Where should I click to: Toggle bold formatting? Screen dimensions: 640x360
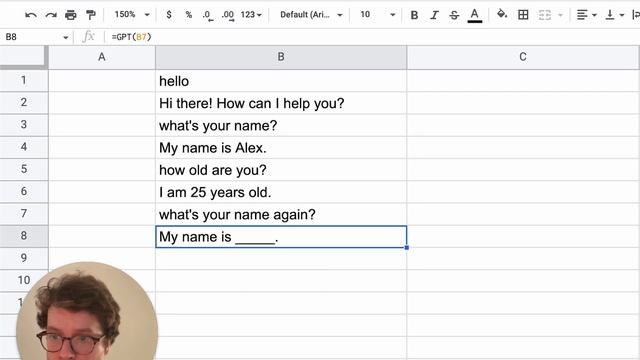414,15
